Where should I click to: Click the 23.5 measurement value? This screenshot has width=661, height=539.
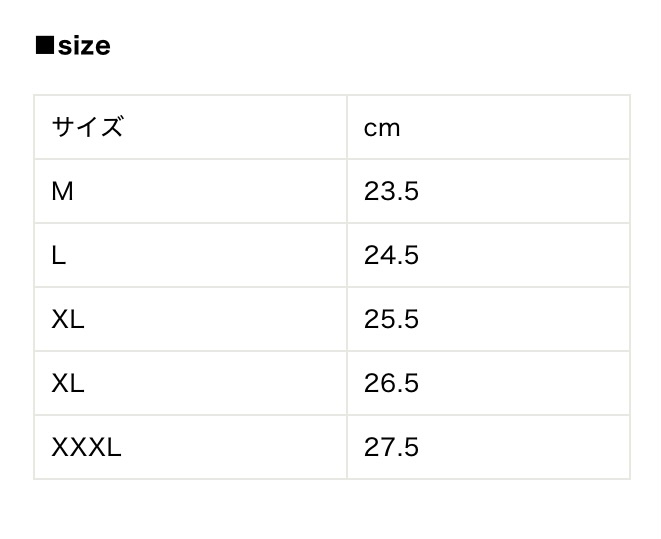[391, 191]
